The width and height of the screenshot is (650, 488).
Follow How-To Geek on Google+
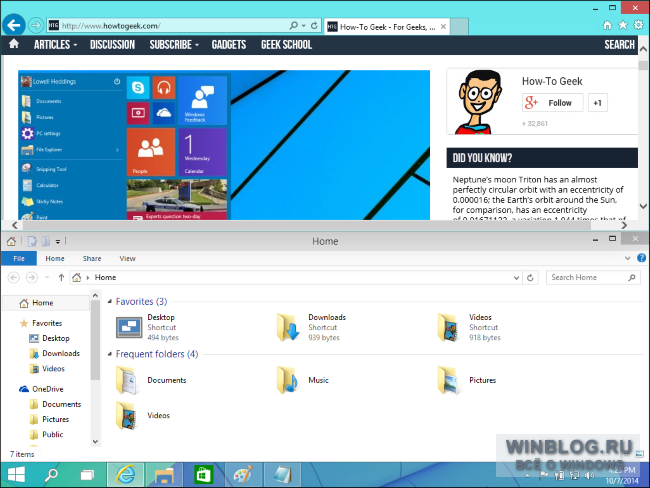pos(553,103)
